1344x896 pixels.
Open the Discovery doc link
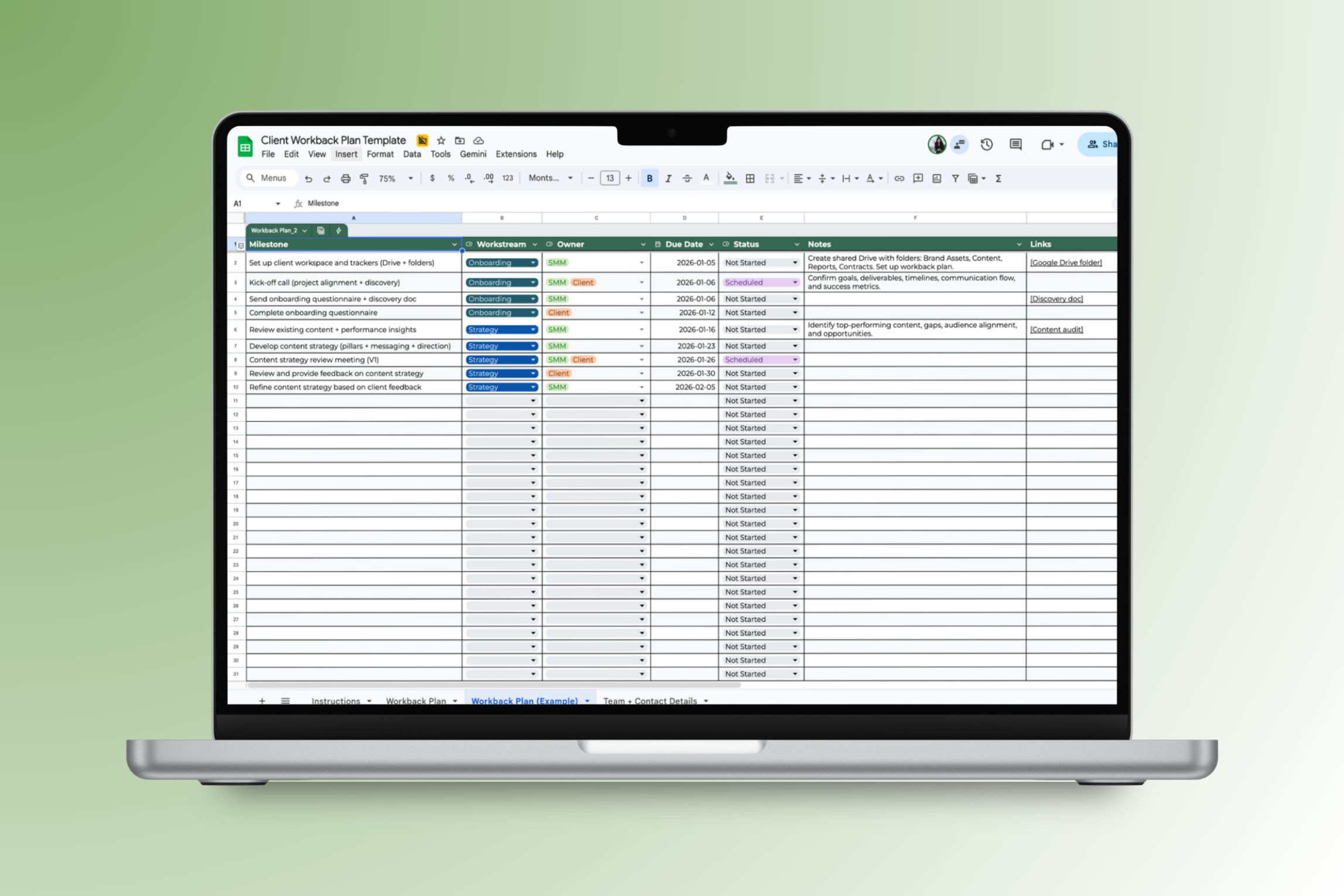(1056, 299)
